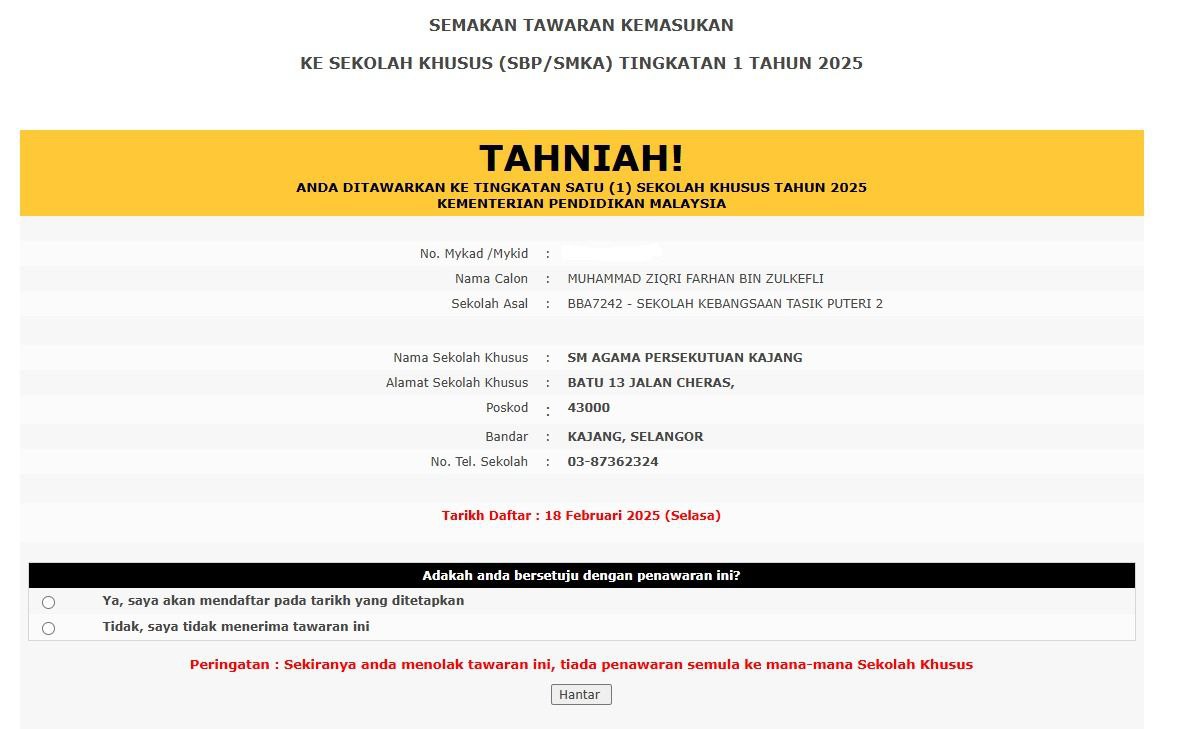Click the Nama Calon value text
This screenshot has height=729, width=1177.
click(x=695, y=279)
